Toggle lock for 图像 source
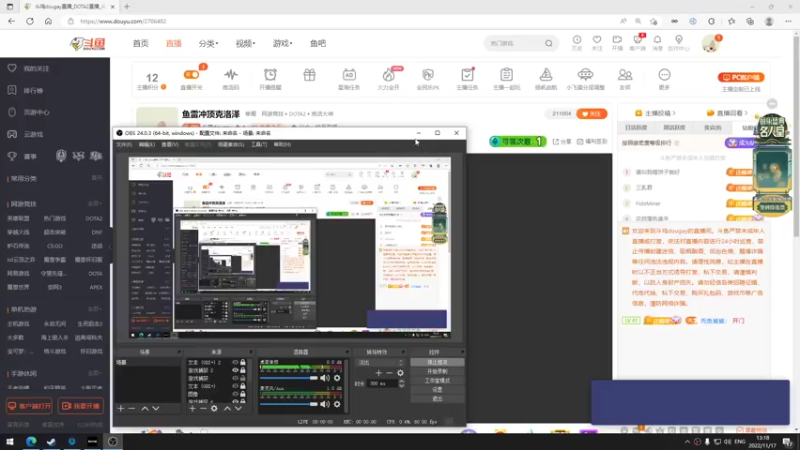 coord(243,394)
